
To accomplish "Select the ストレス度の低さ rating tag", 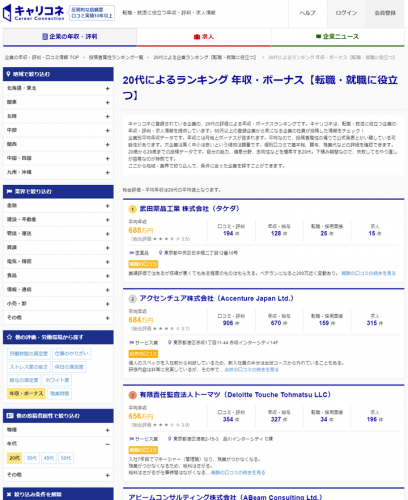I will (28, 367).
